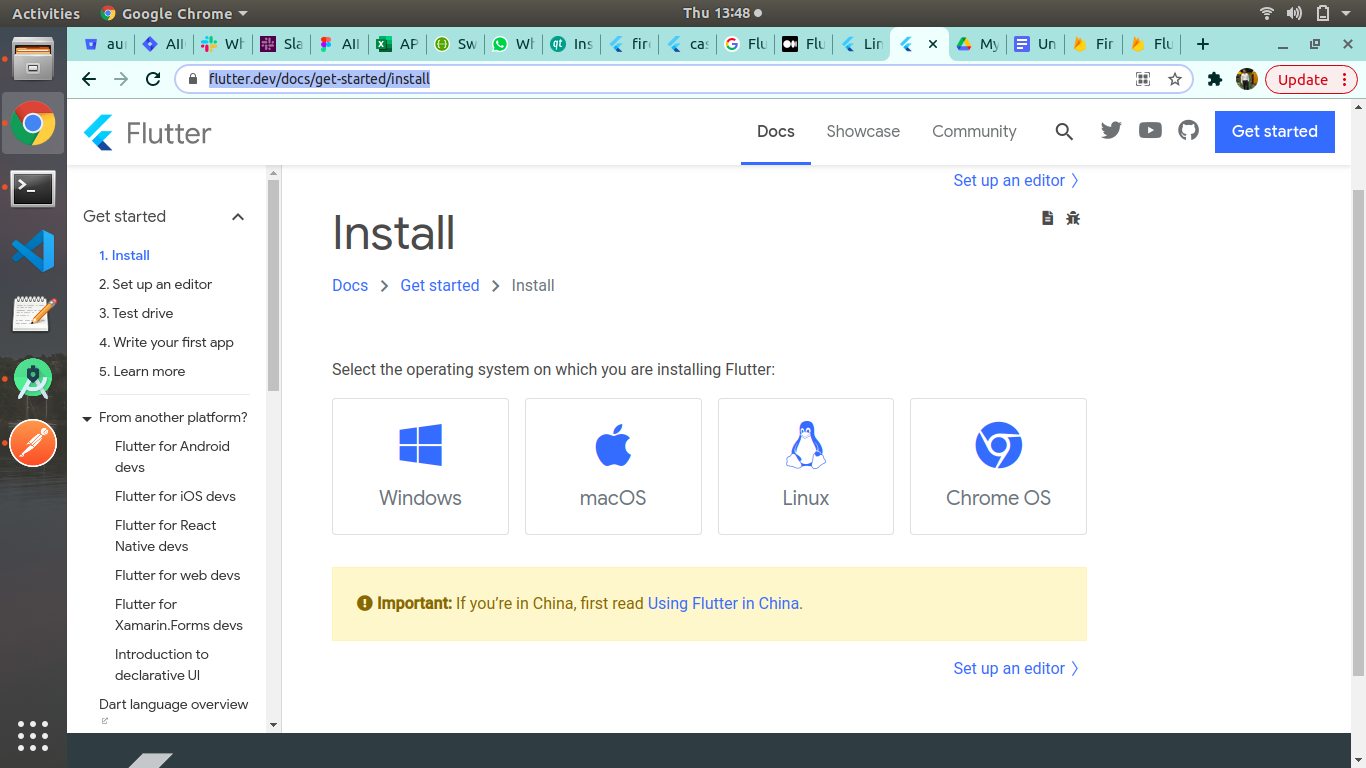Click the Docs breadcrumb link
The image size is (1366, 768).
350,285
